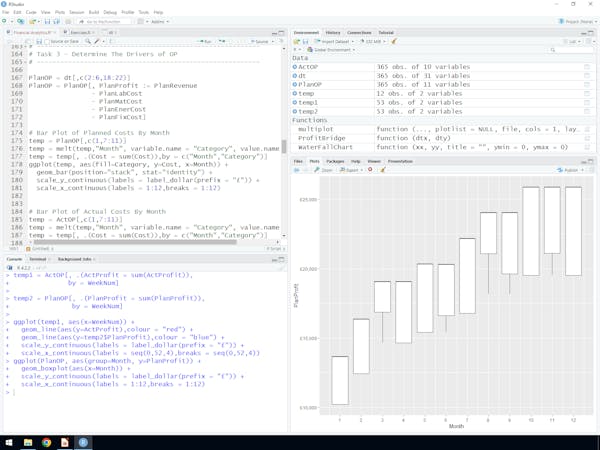Click the source editor vertical scrollbar
This screenshot has height=450, width=600.
coord(284,145)
